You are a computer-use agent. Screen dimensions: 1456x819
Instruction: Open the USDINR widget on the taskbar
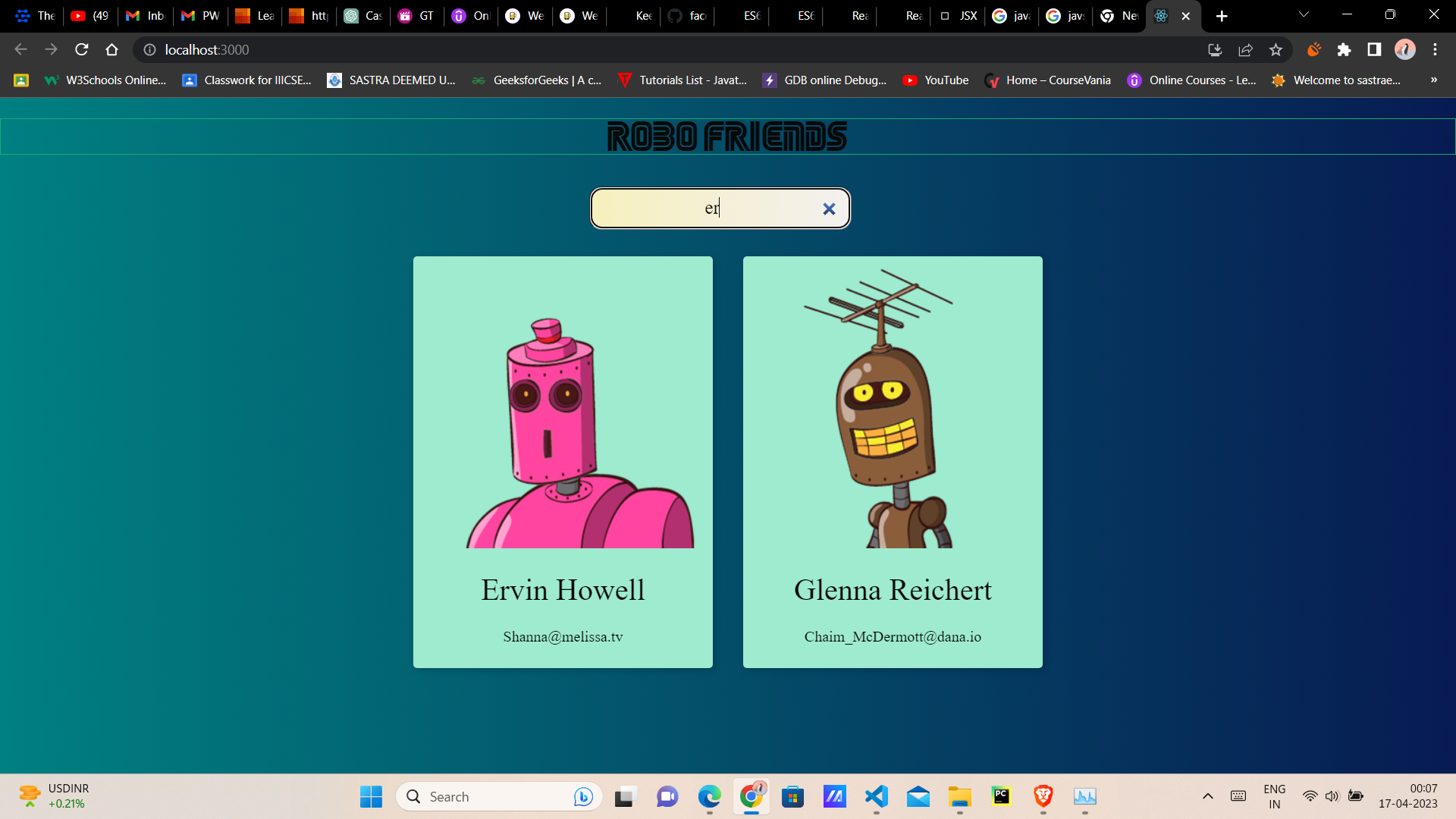[55, 796]
